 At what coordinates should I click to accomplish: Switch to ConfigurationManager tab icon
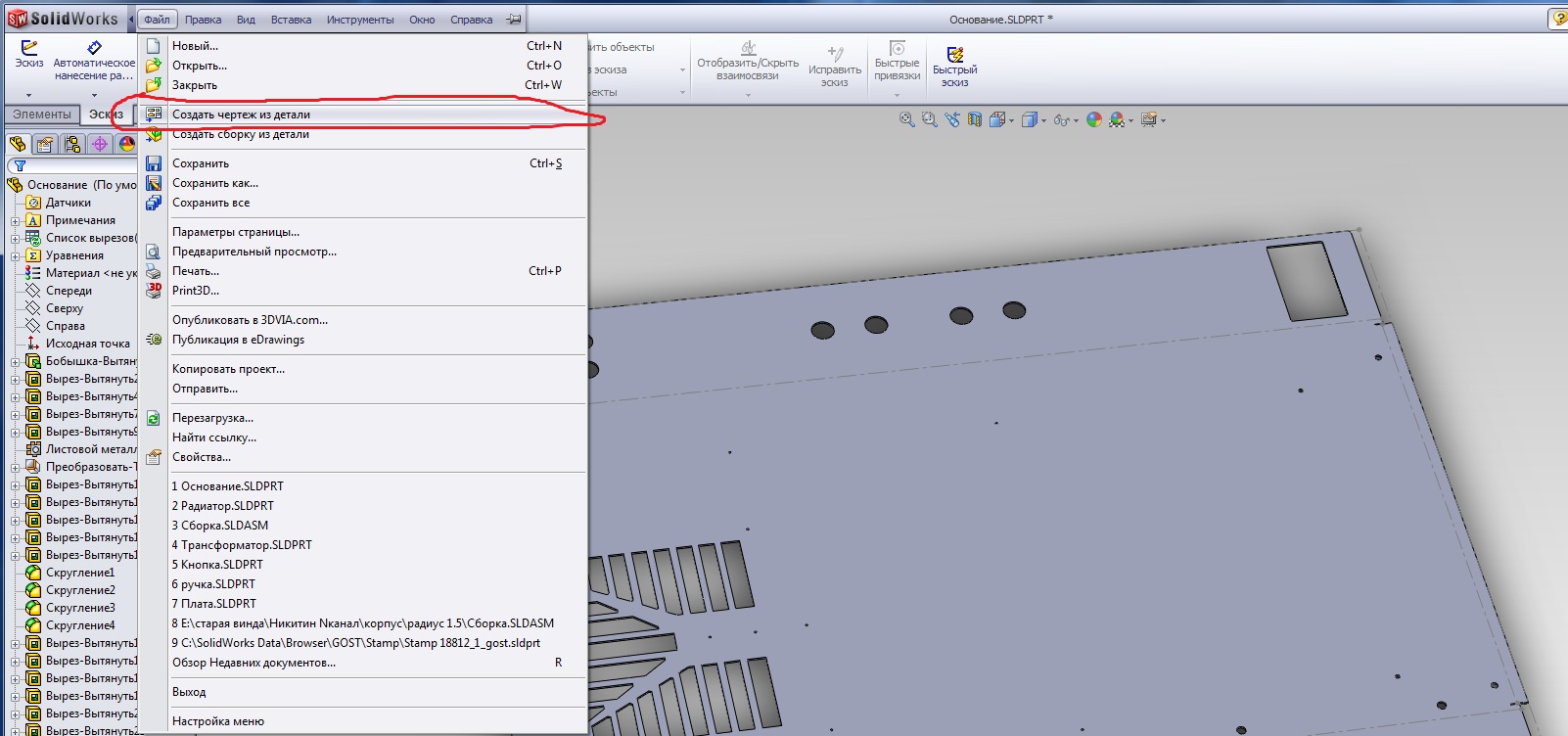tap(72, 144)
